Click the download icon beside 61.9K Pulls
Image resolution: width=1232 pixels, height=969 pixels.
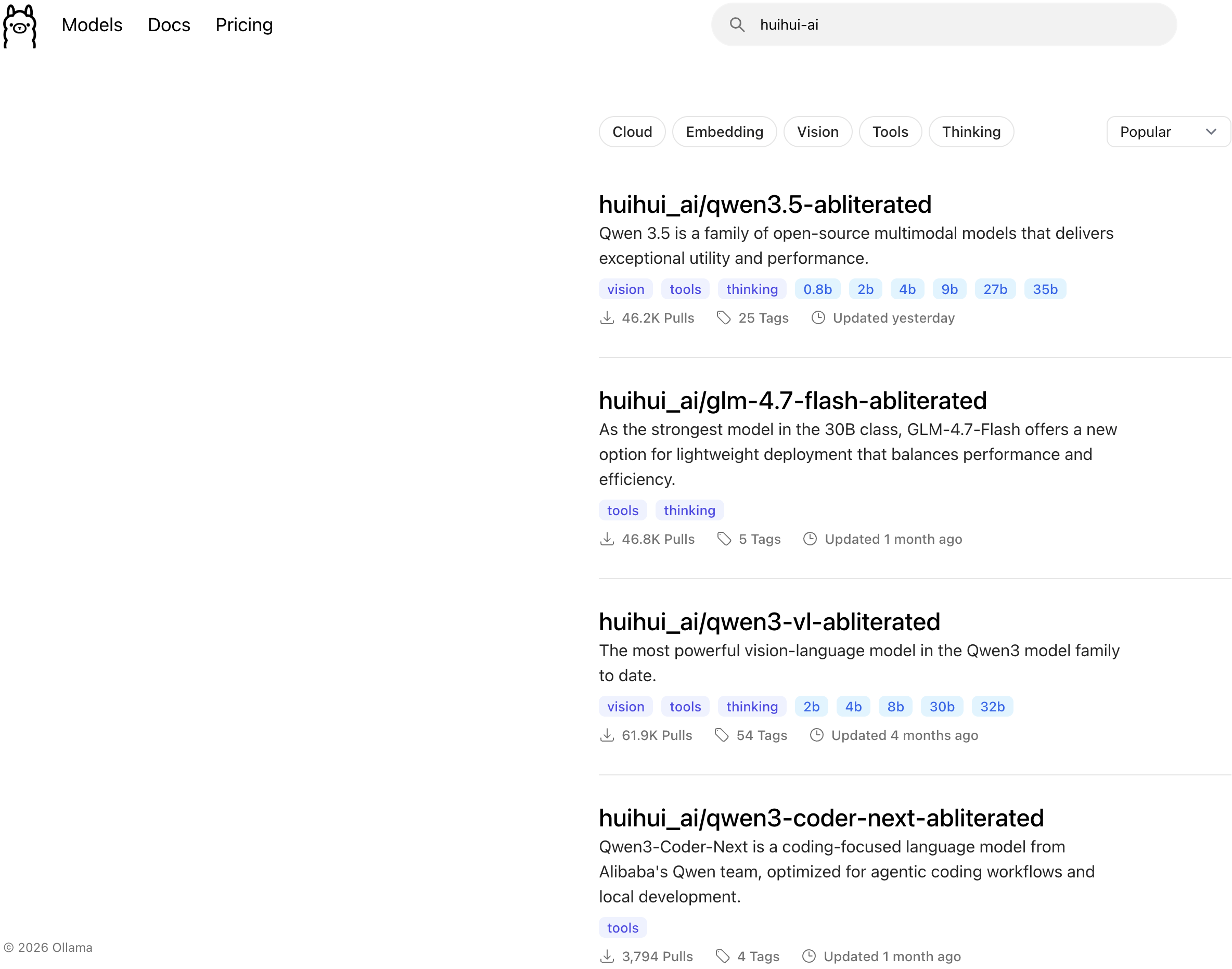[x=607, y=735]
